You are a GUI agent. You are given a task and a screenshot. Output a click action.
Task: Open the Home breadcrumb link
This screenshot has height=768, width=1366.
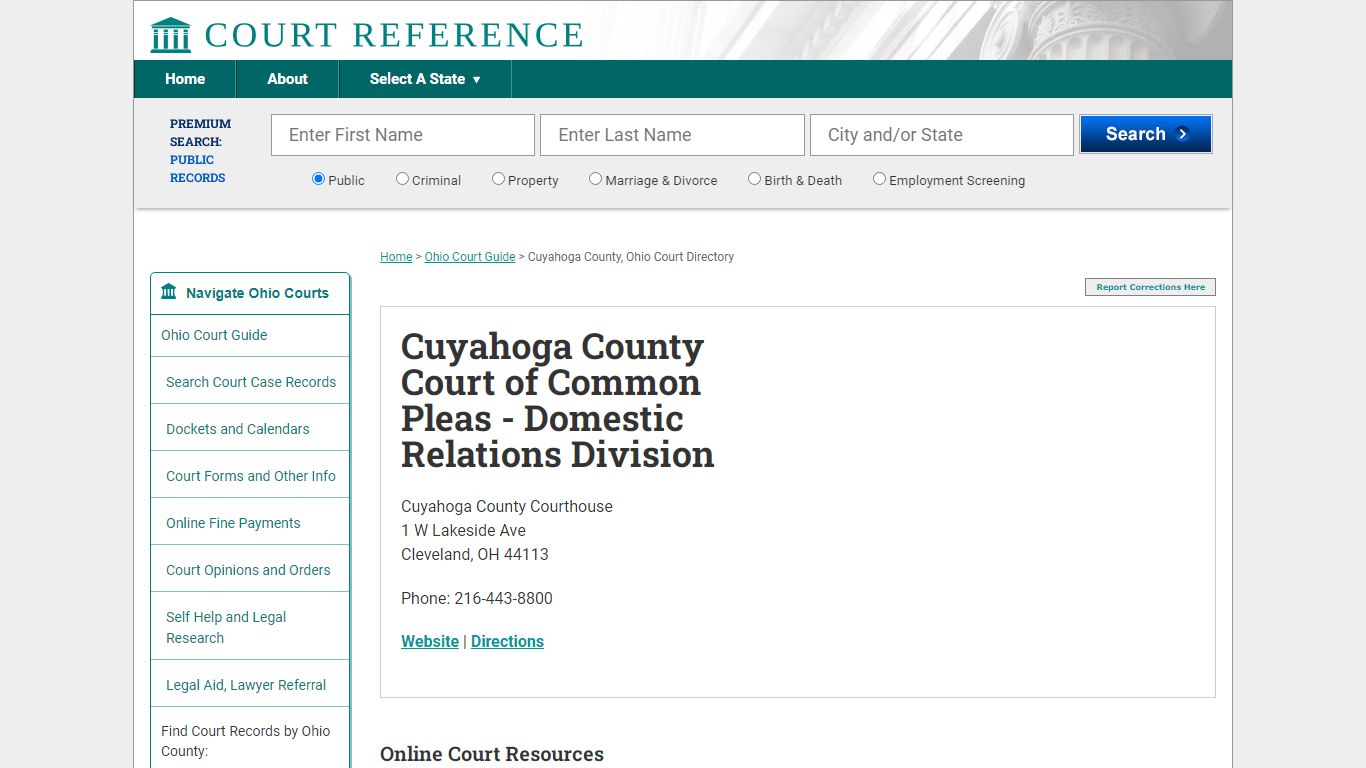pyautogui.click(x=396, y=257)
